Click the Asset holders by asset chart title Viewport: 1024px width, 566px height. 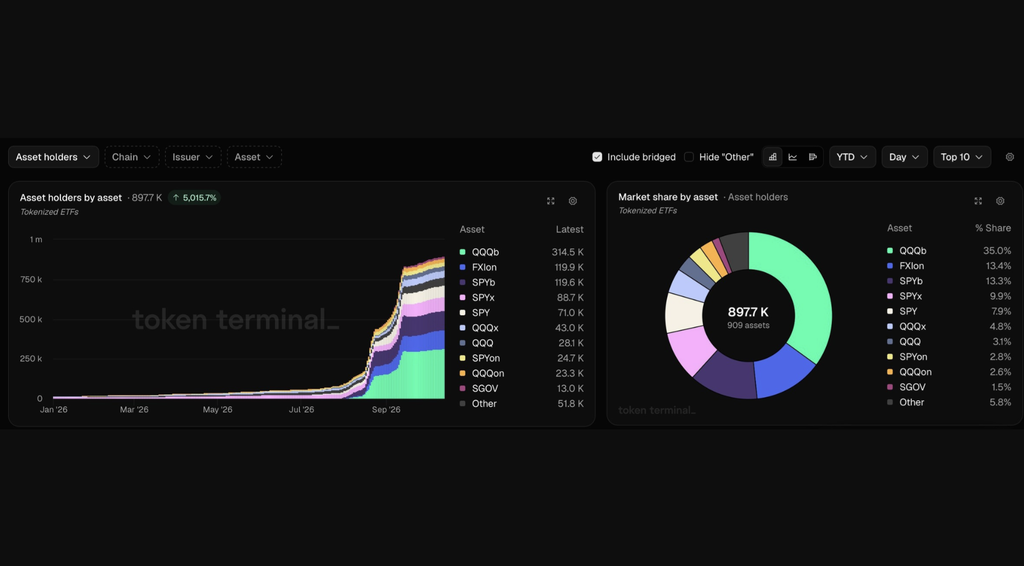coord(71,198)
